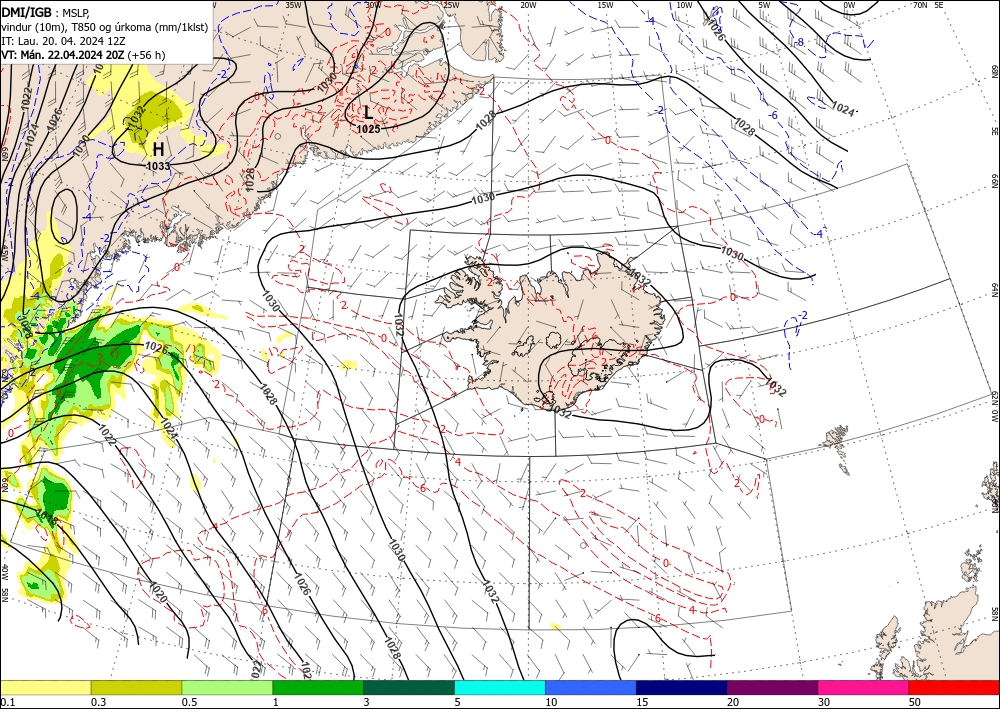
Task: Pick the cyan 5–10 legend swatch
Action: point(500,687)
